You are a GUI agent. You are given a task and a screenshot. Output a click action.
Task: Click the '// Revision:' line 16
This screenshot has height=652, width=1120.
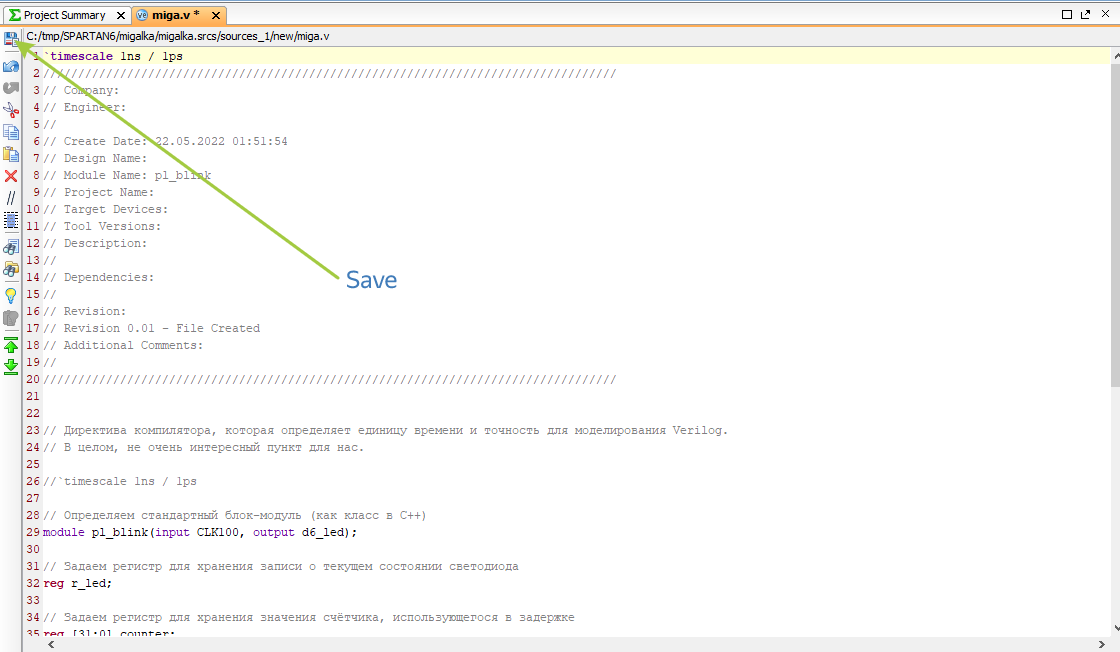[84, 311]
